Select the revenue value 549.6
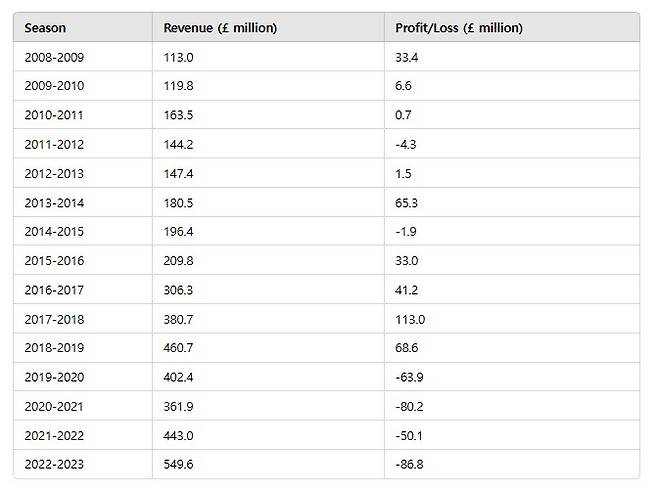The image size is (658, 491). coord(179,464)
